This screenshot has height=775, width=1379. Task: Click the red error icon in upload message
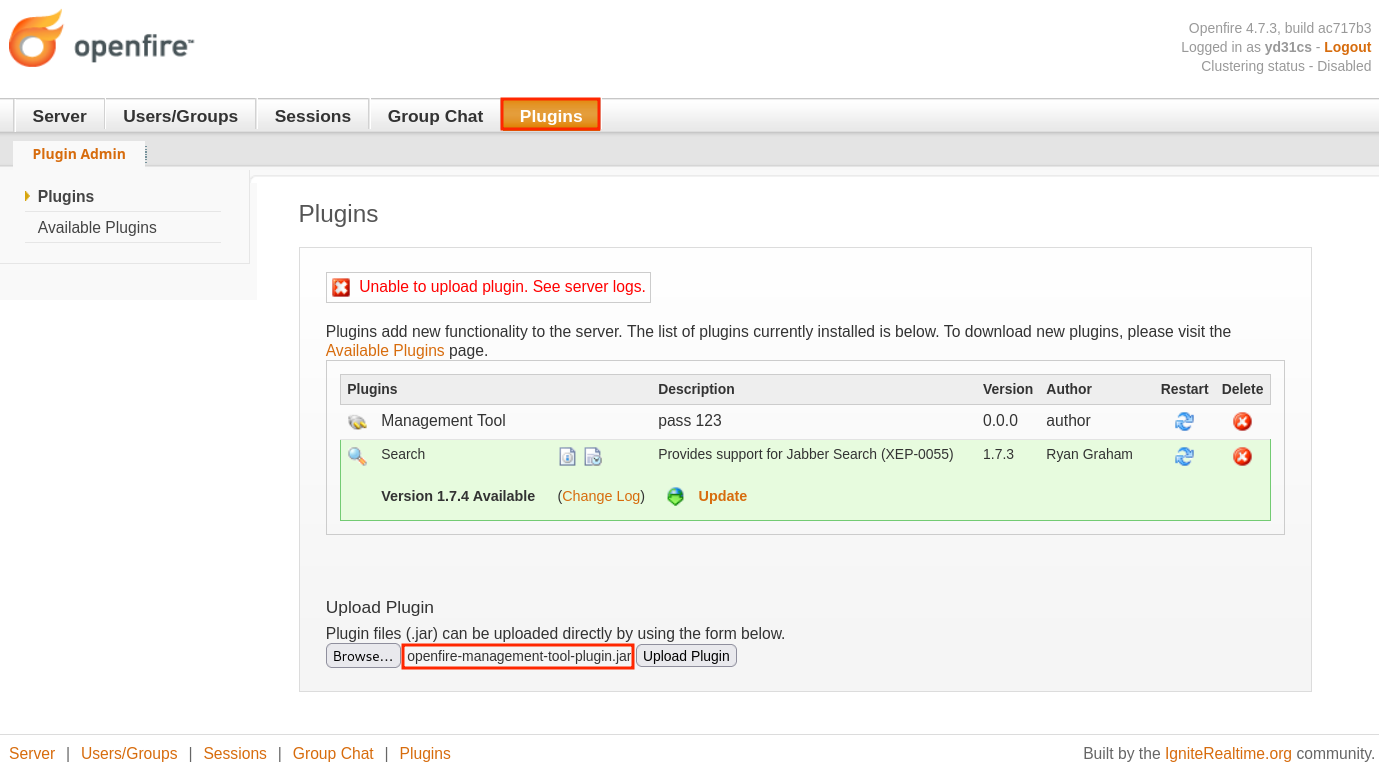(x=341, y=287)
